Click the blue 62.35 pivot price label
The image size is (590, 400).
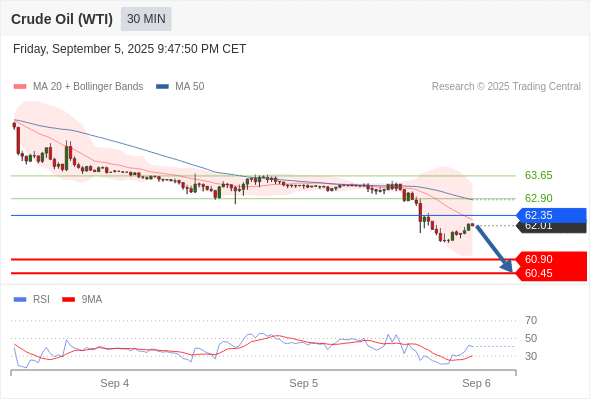coord(551,215)
